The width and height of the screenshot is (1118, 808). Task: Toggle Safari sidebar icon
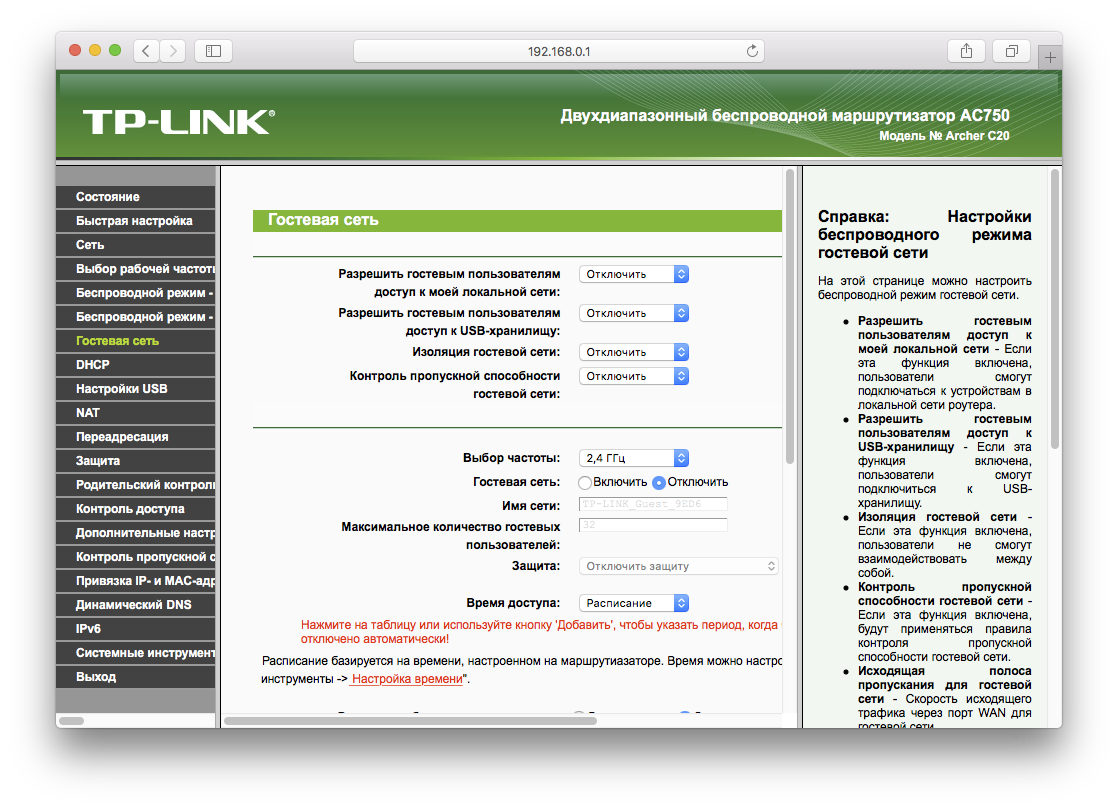213,51
